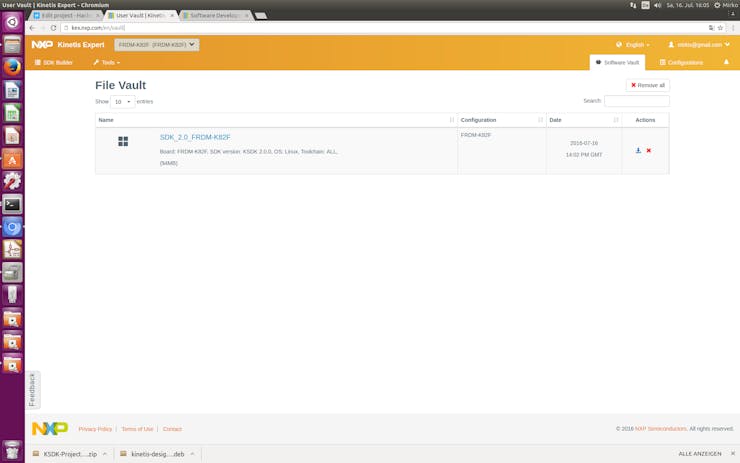Open NXP Semiconductors footer link
This screenshot has width=740, height=463.
click(661, 429)
